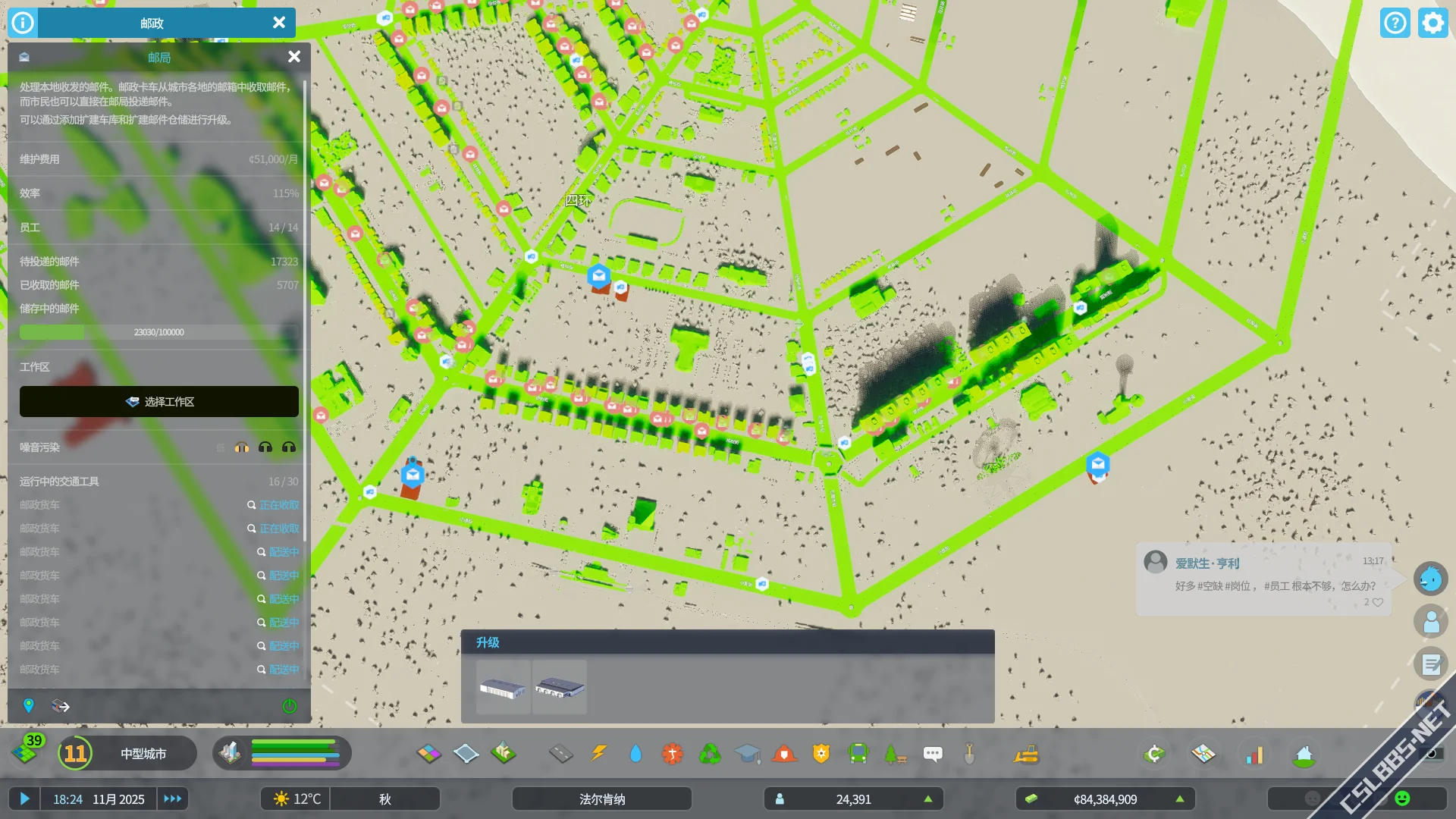The width and height of the screenshot is (1456, 819).
Task: Open the Map Tiles panel icon
Action: tap(1203, 754)
